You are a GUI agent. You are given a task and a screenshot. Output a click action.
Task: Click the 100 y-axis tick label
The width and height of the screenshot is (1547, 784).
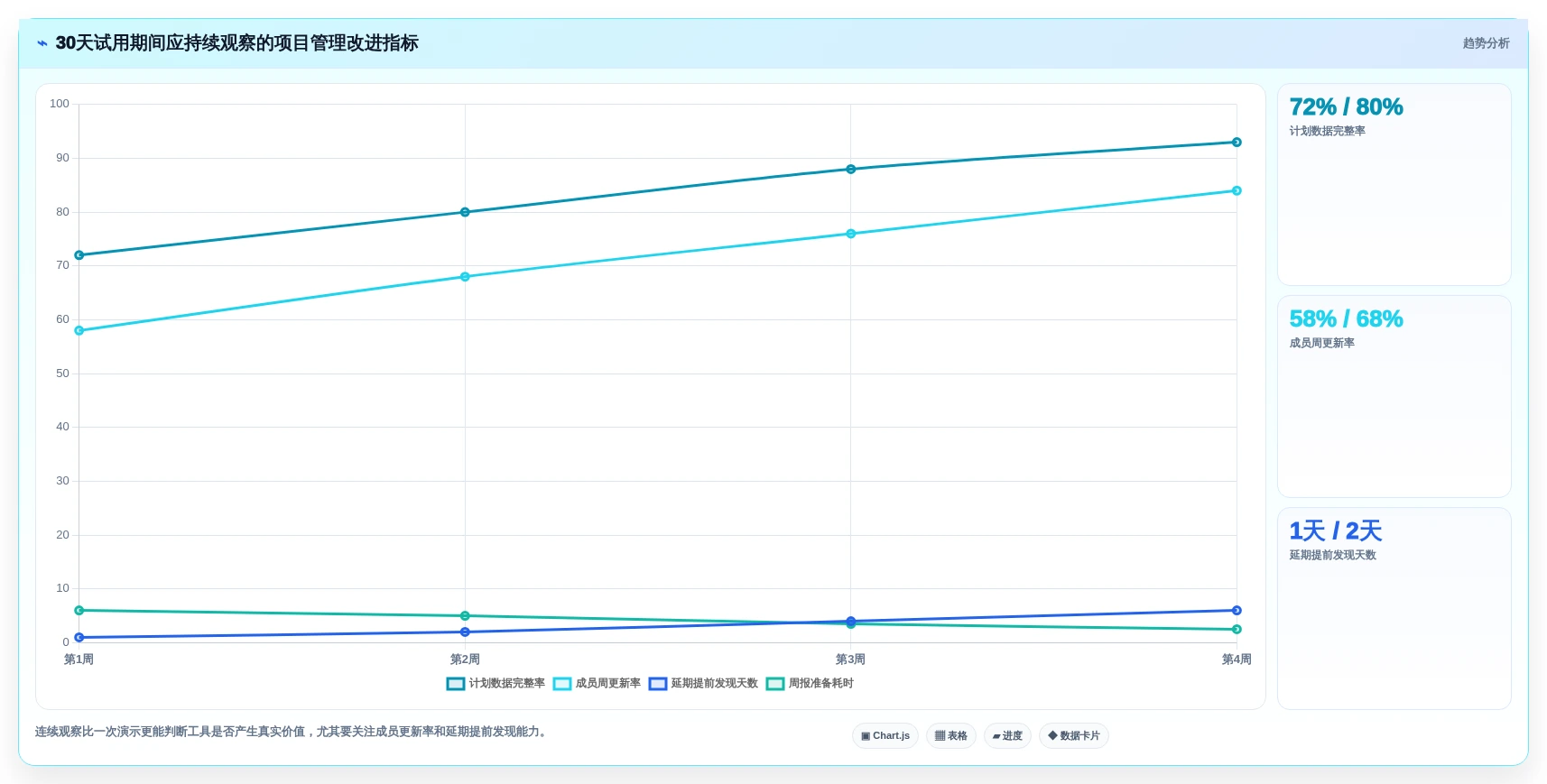pos(60,105)
